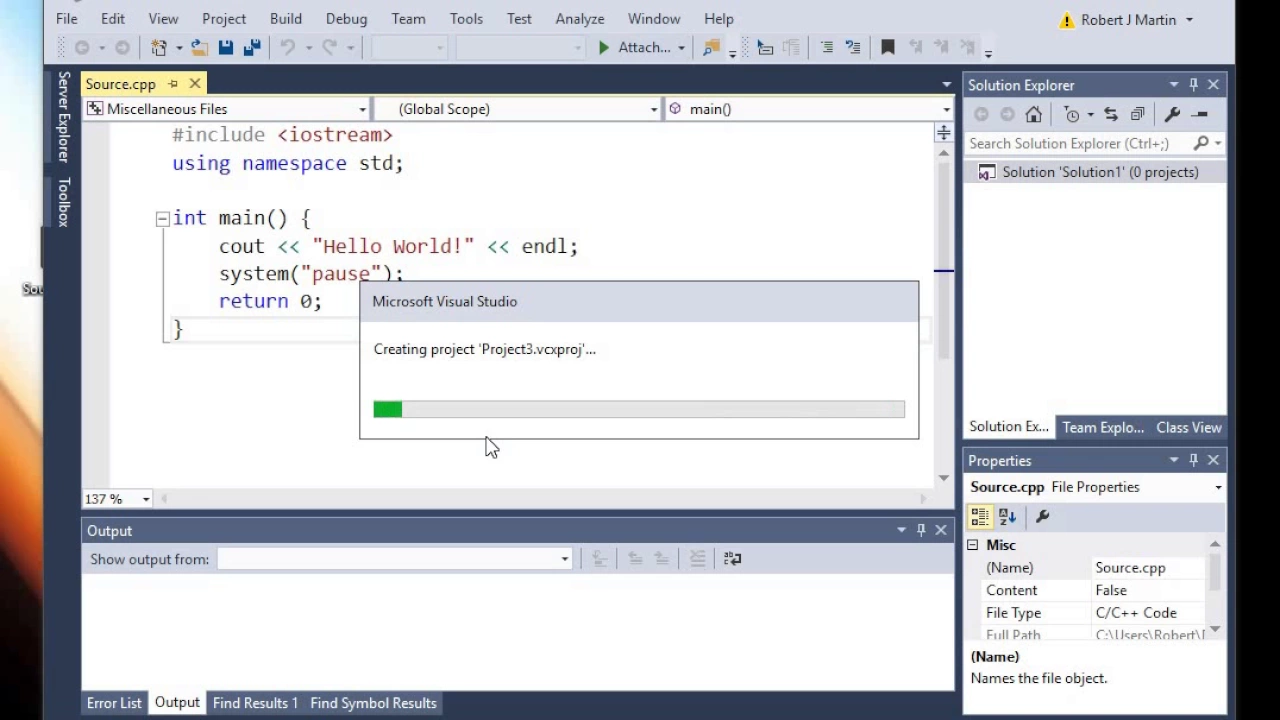The image size is (1280, 720).
Task: Close the Source.cpp tab
Action: point(195,84)
